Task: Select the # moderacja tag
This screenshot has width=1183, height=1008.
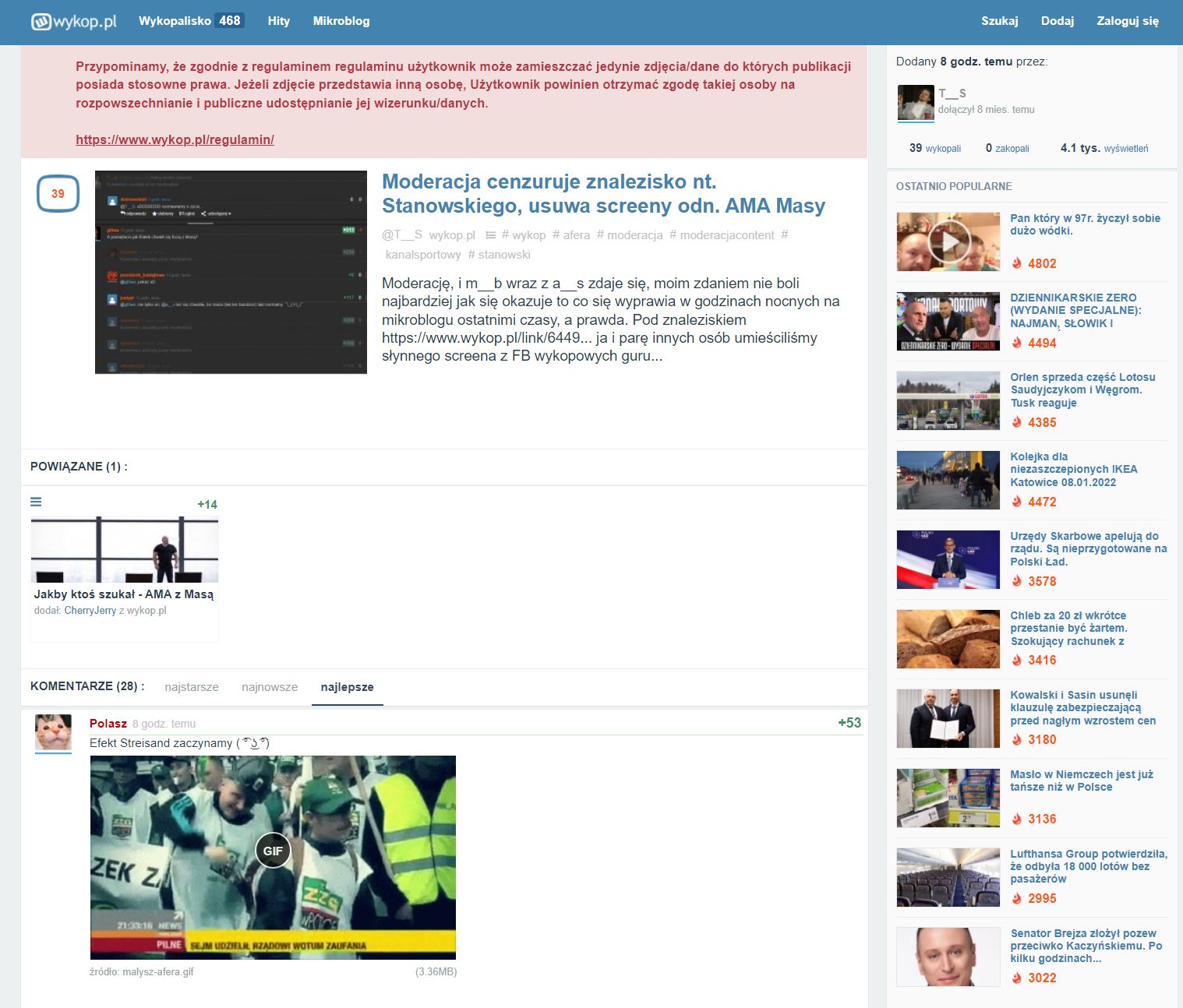Action: coord(630,234)
